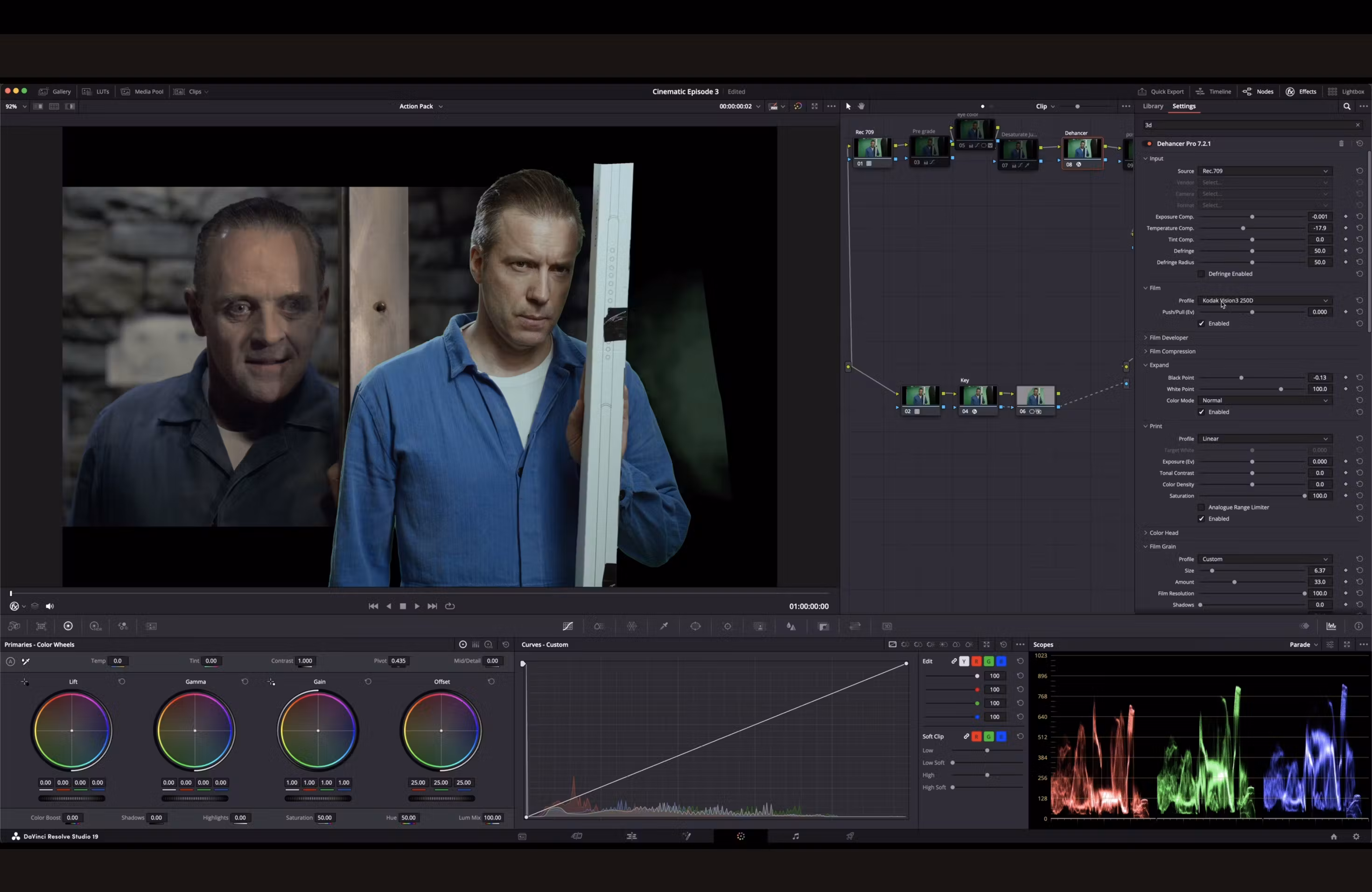Reset the Offset color wheel
This screenshot has height=892, width=1372.
(491, 682)
